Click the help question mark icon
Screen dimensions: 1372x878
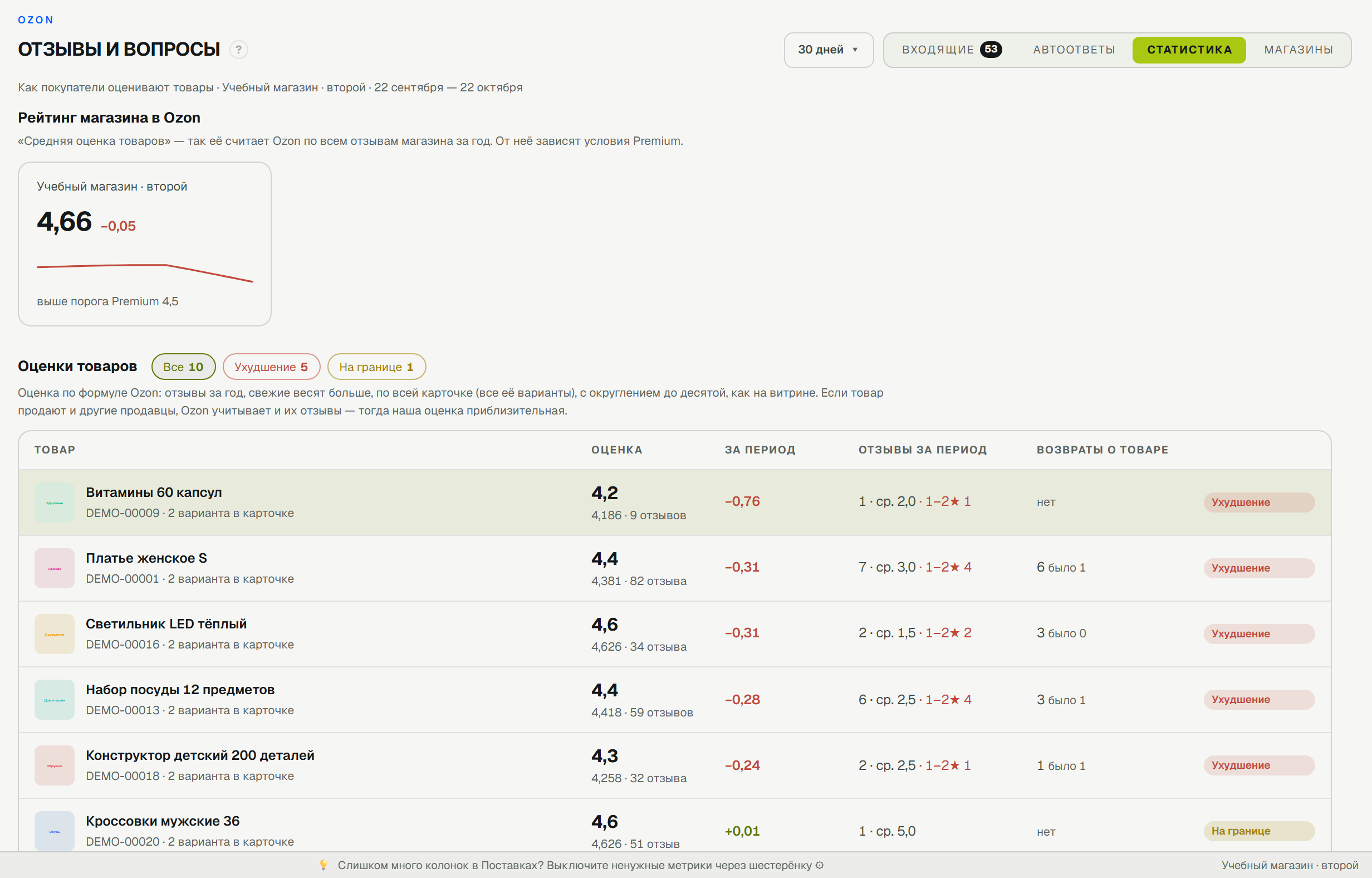click(239, 50)
